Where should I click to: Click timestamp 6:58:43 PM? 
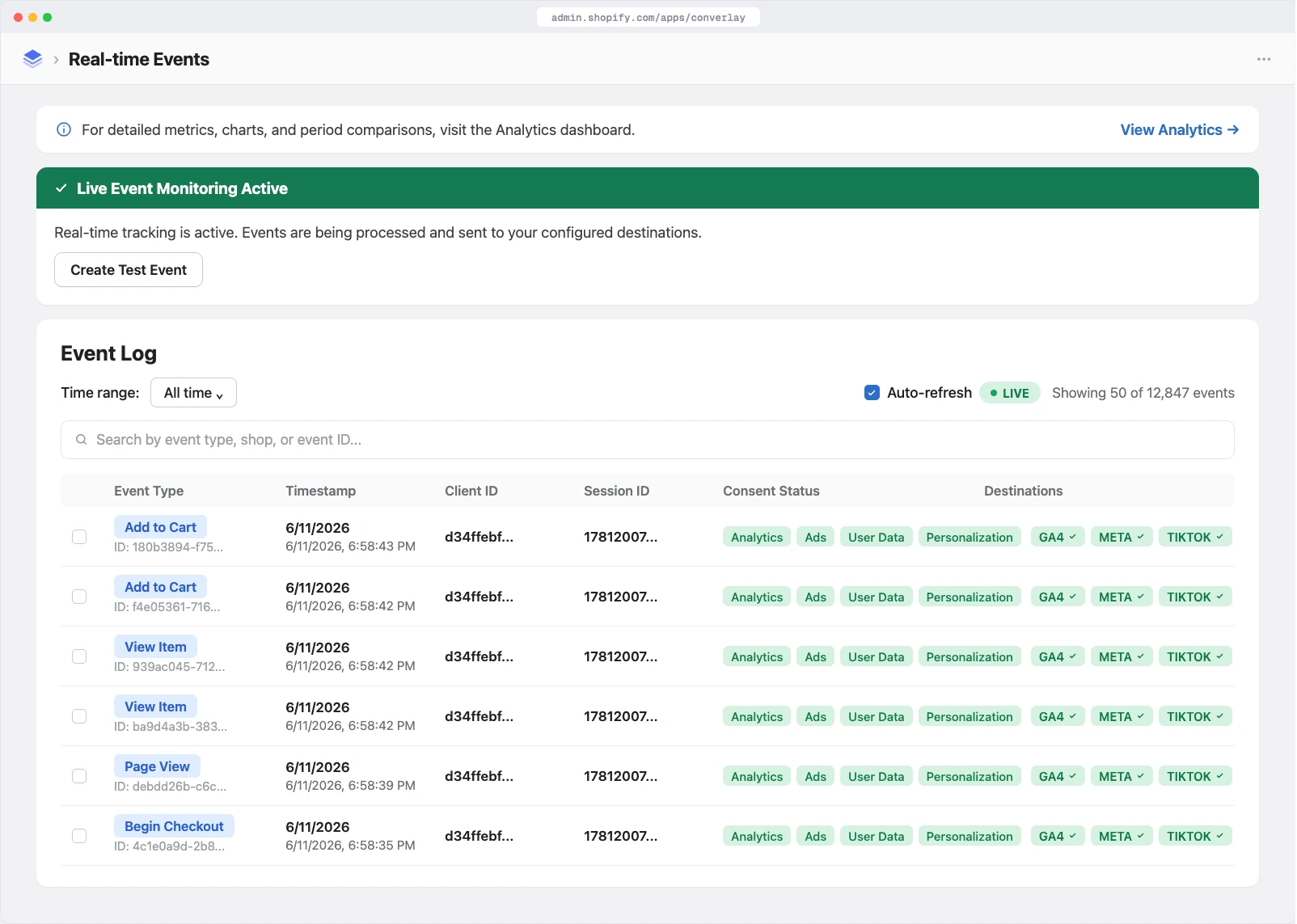[350, 546]
